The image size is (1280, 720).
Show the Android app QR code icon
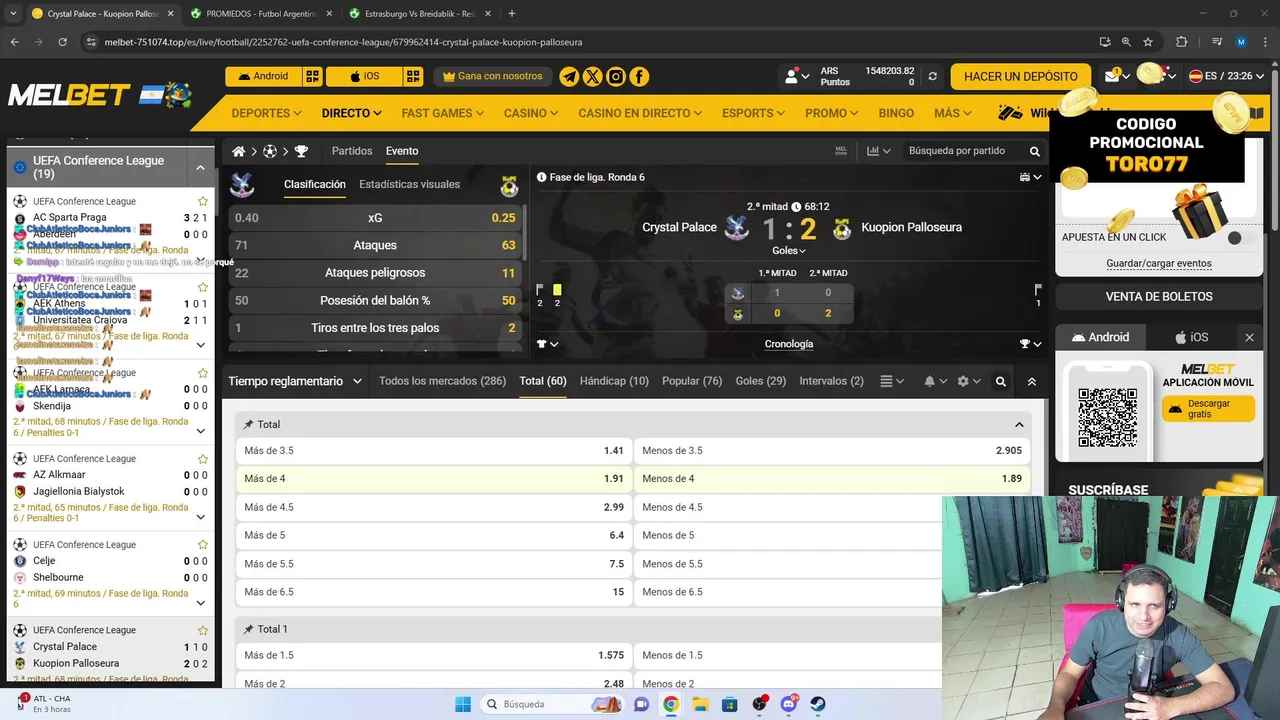click(313, 76)
